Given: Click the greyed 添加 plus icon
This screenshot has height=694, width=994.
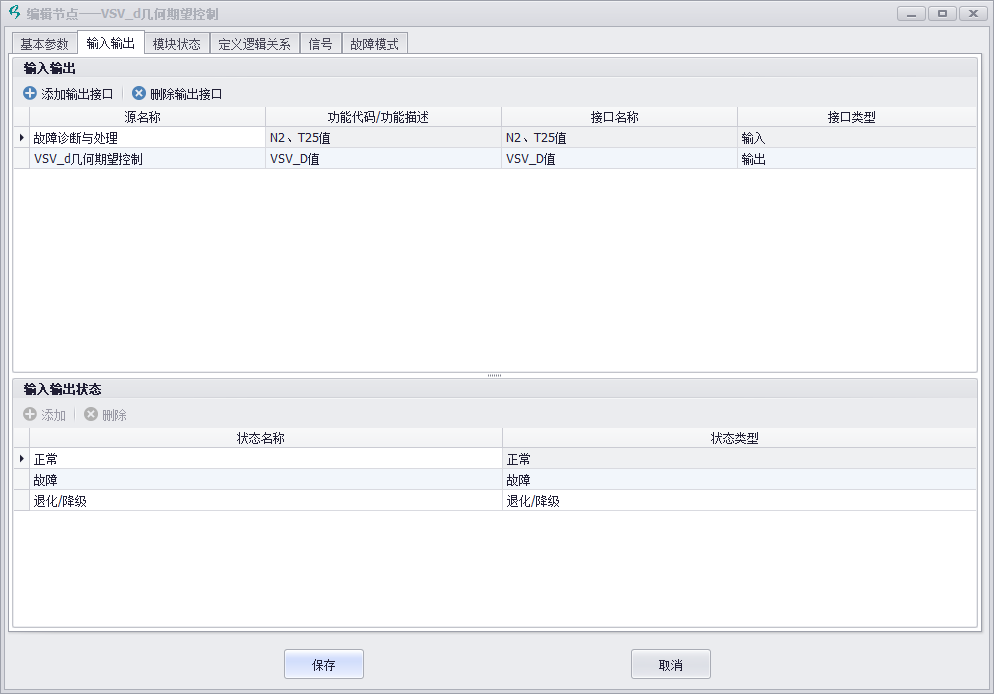Looking at the screenshot, I should tap(30, 414).
